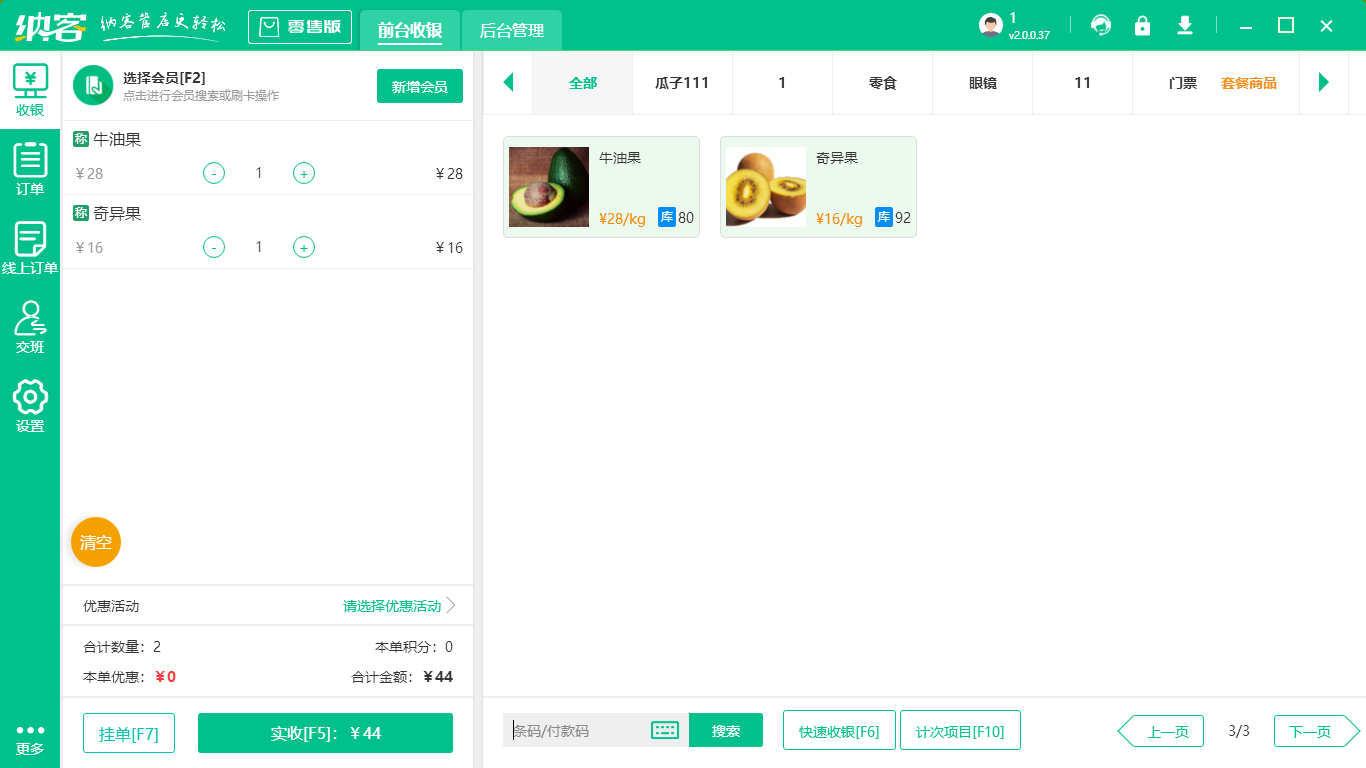The width and height of the screenshot is (1366, 768).
Task: Click the 奇异果 product thumbnail
Action: [x=765, y=186]
